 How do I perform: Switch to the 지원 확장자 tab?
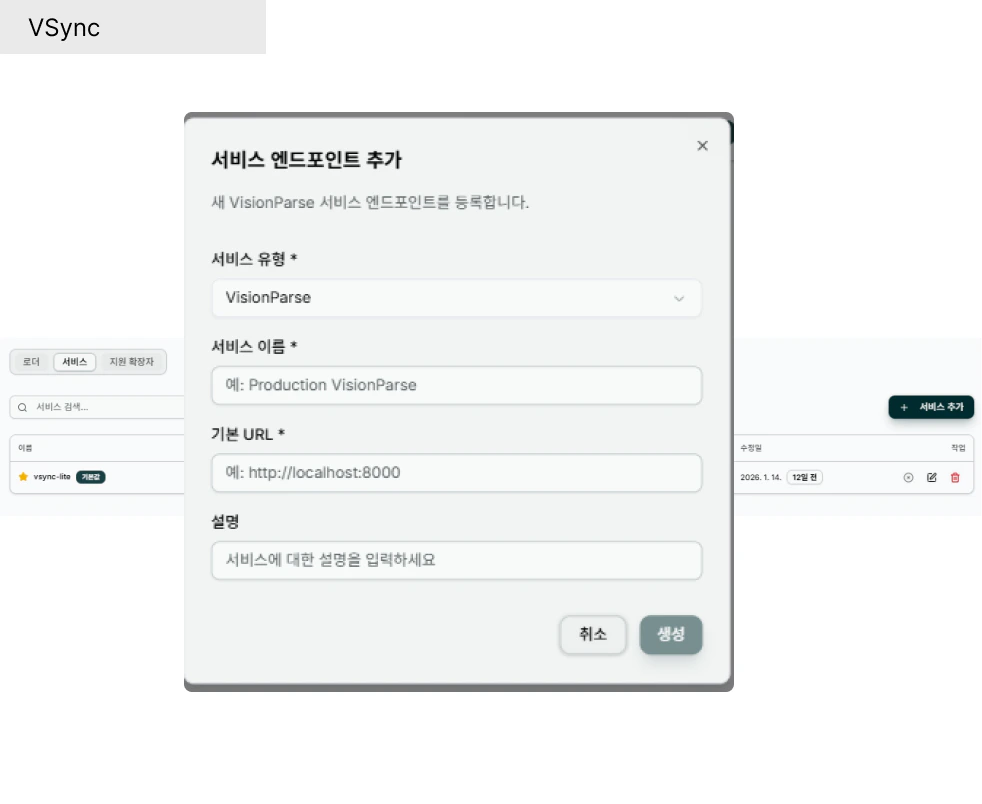point(133,362)
